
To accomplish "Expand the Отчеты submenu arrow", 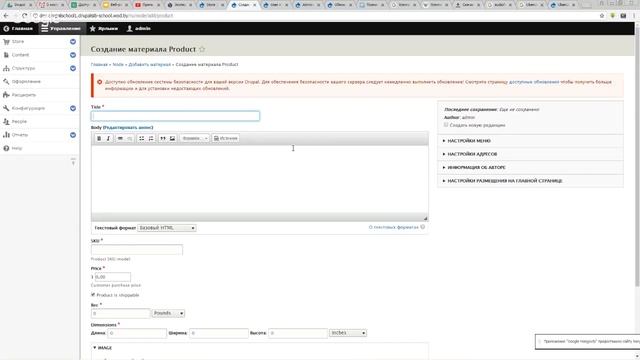I will pos(73,135).
